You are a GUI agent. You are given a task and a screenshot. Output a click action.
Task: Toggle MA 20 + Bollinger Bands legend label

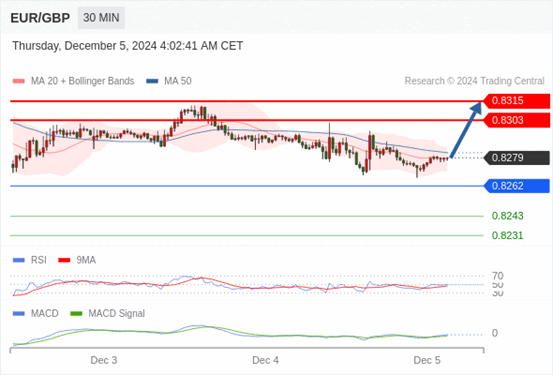tap(83, 81)
